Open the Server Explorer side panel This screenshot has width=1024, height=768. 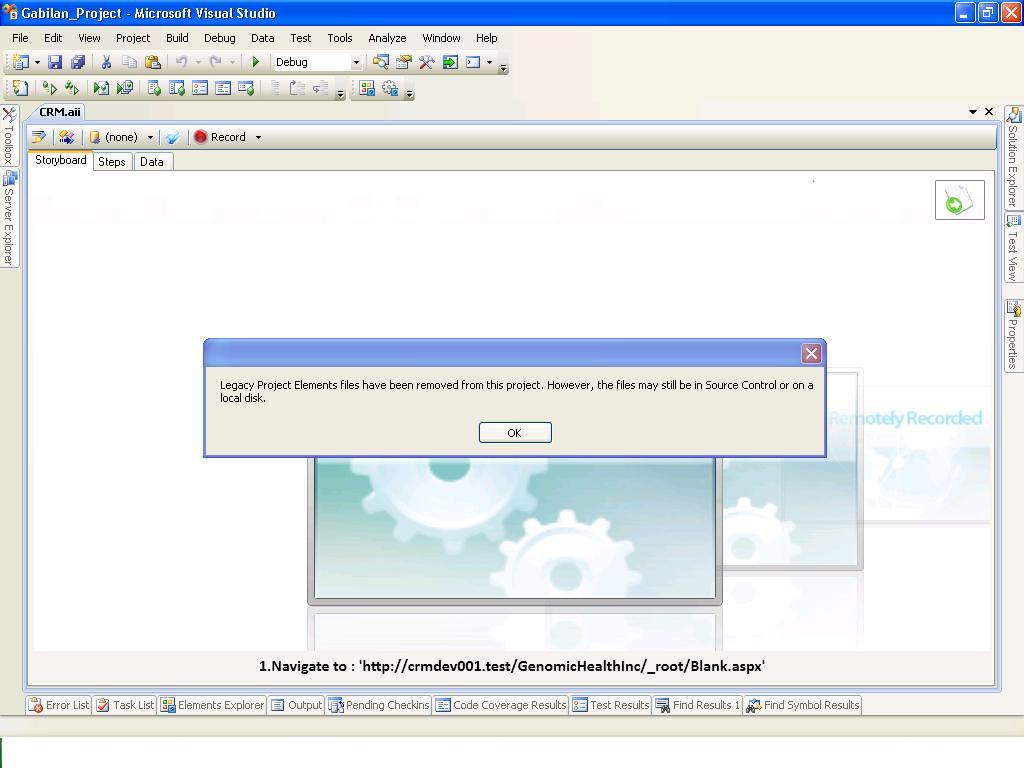click(x=9, y=218)
